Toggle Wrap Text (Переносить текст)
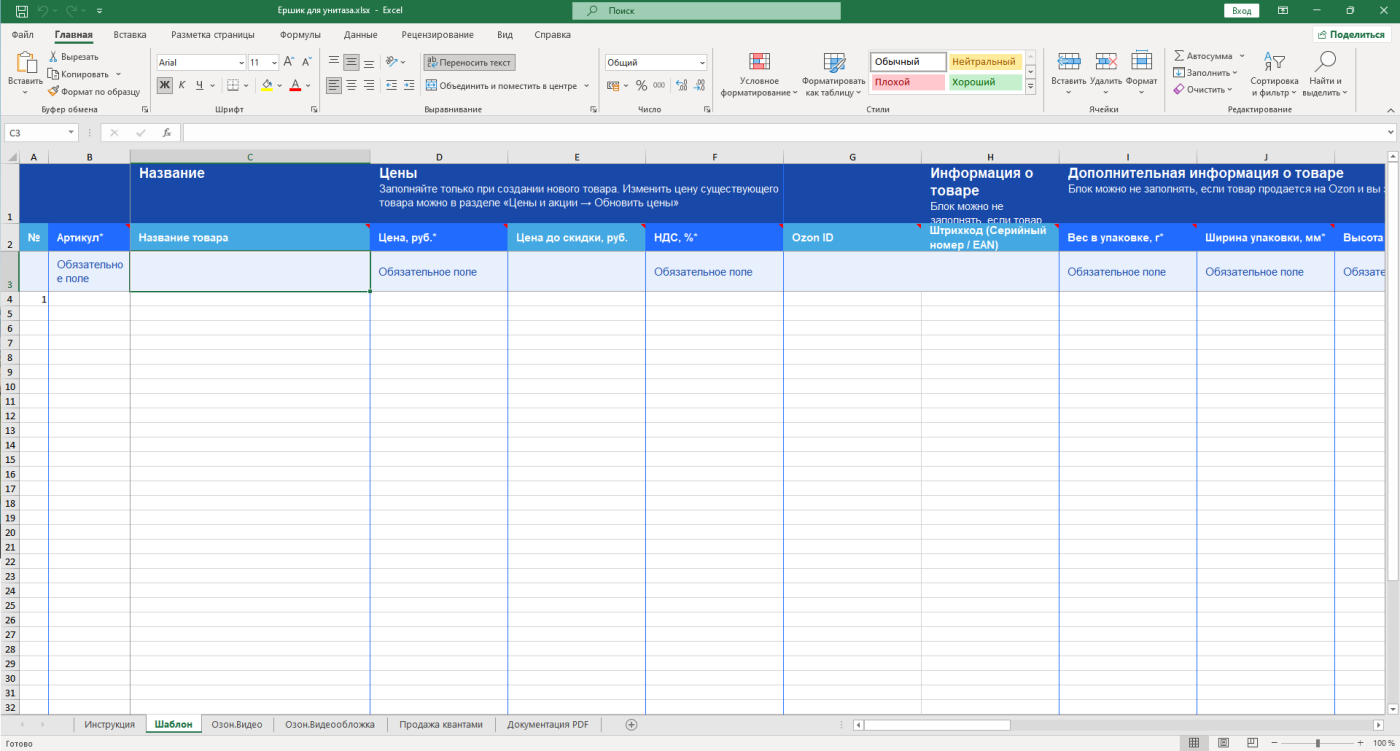 click(x=469, y=62)
